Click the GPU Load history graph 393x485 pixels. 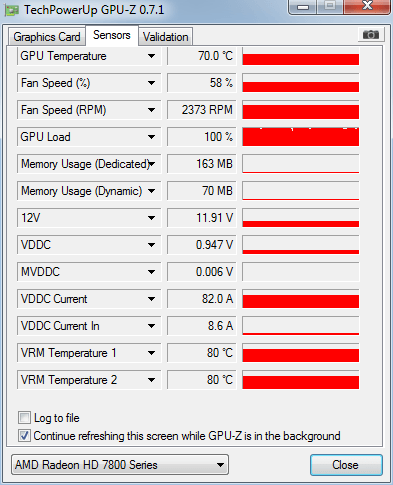point(301,137)
